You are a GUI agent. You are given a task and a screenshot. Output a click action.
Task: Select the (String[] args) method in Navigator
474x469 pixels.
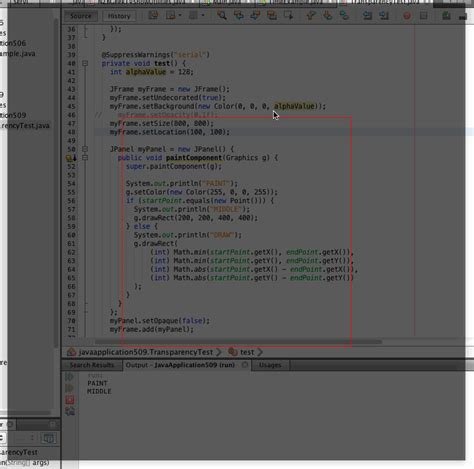(25, 463)
